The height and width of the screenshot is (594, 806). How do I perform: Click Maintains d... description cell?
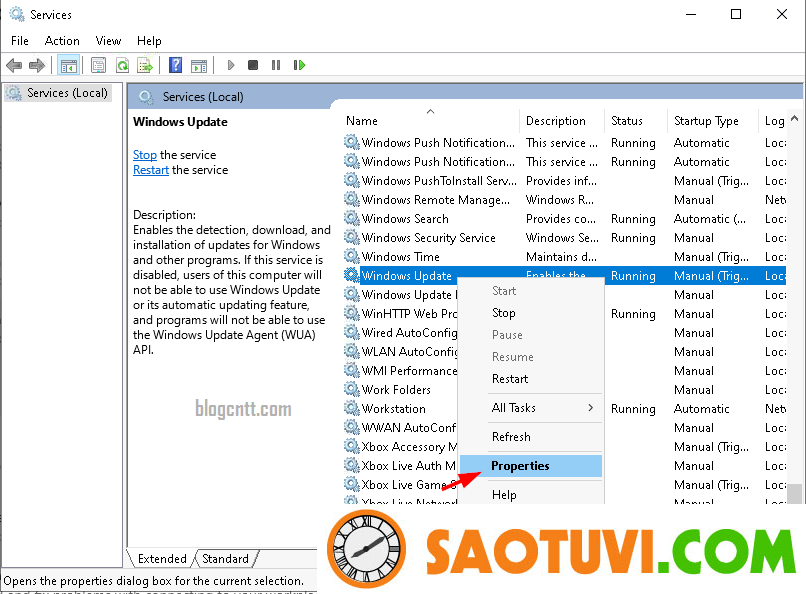[x=561, y=256]
